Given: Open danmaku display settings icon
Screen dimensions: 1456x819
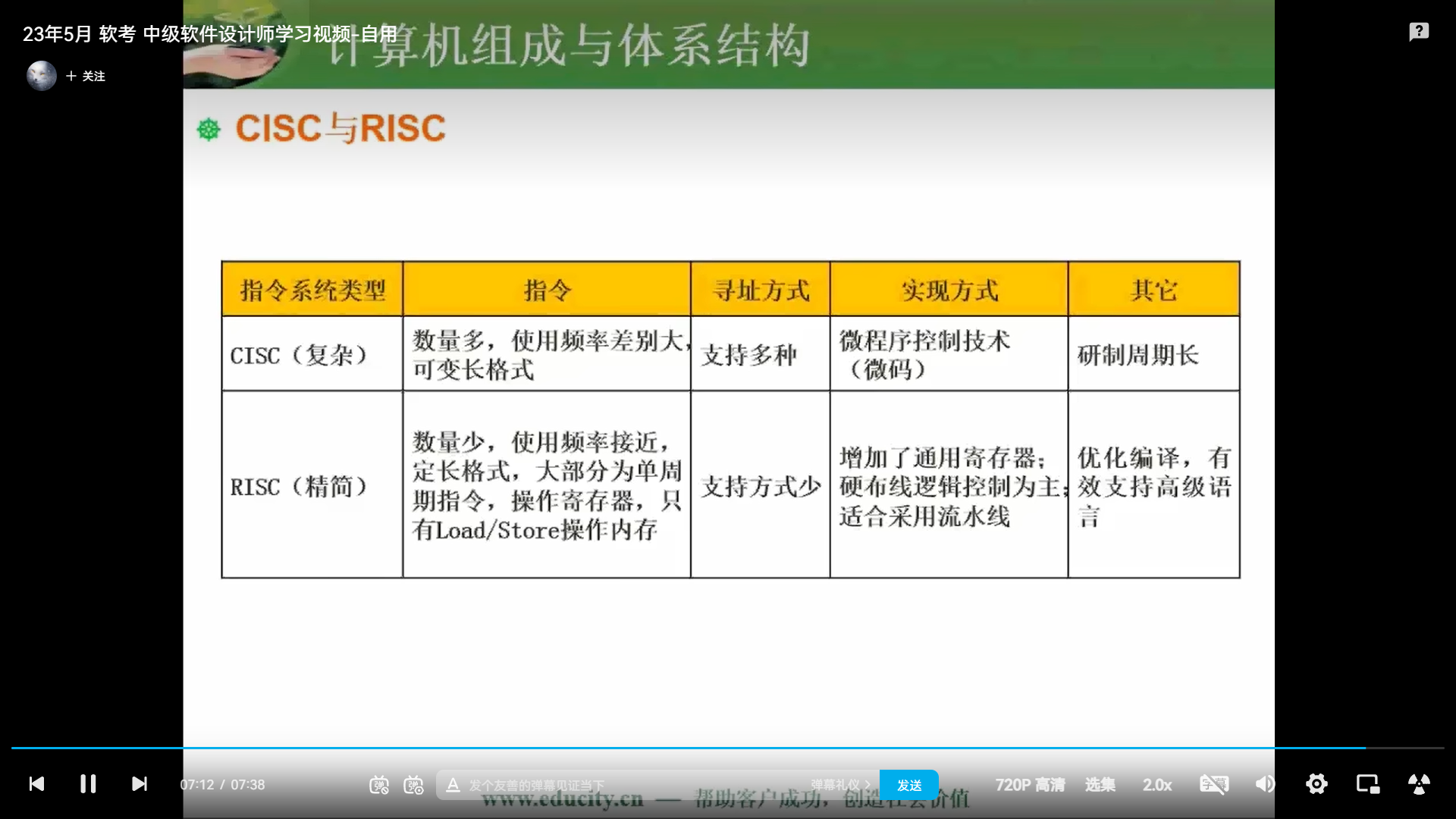Looking at the screenshot, I should coord(413,785).
